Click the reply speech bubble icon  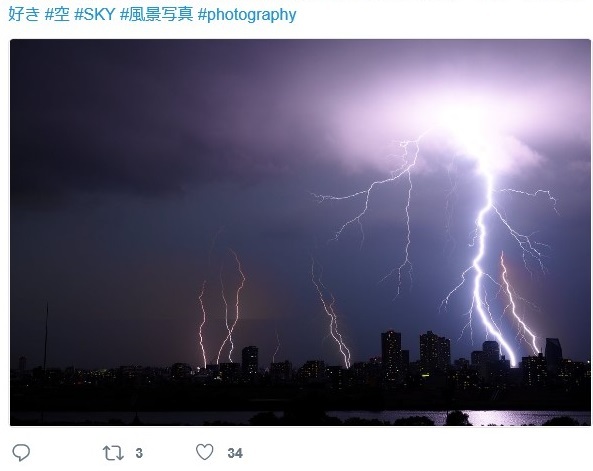21,452
